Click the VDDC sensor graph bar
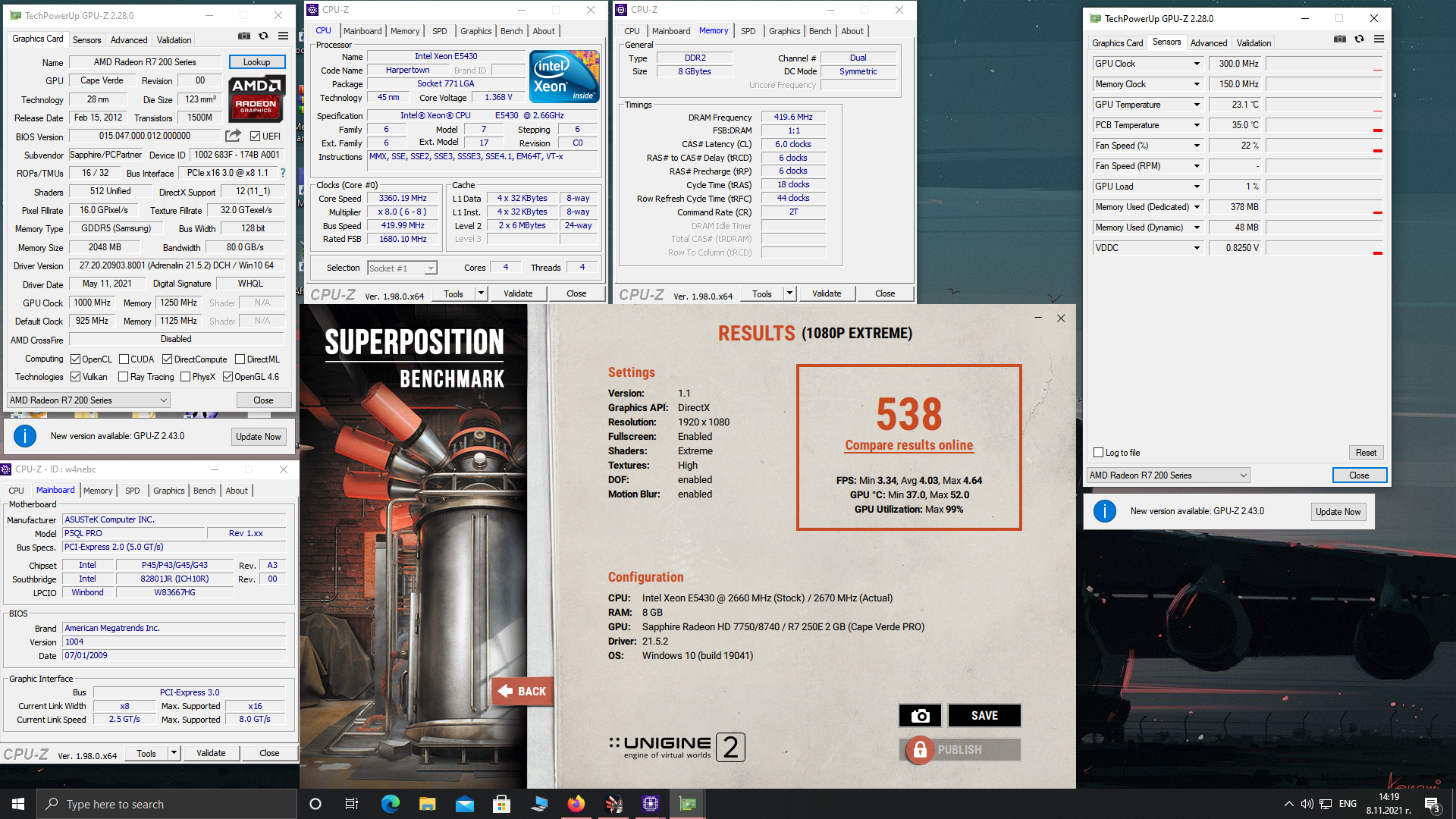This screenshot has height=819, width=1456. [1324, 248]
